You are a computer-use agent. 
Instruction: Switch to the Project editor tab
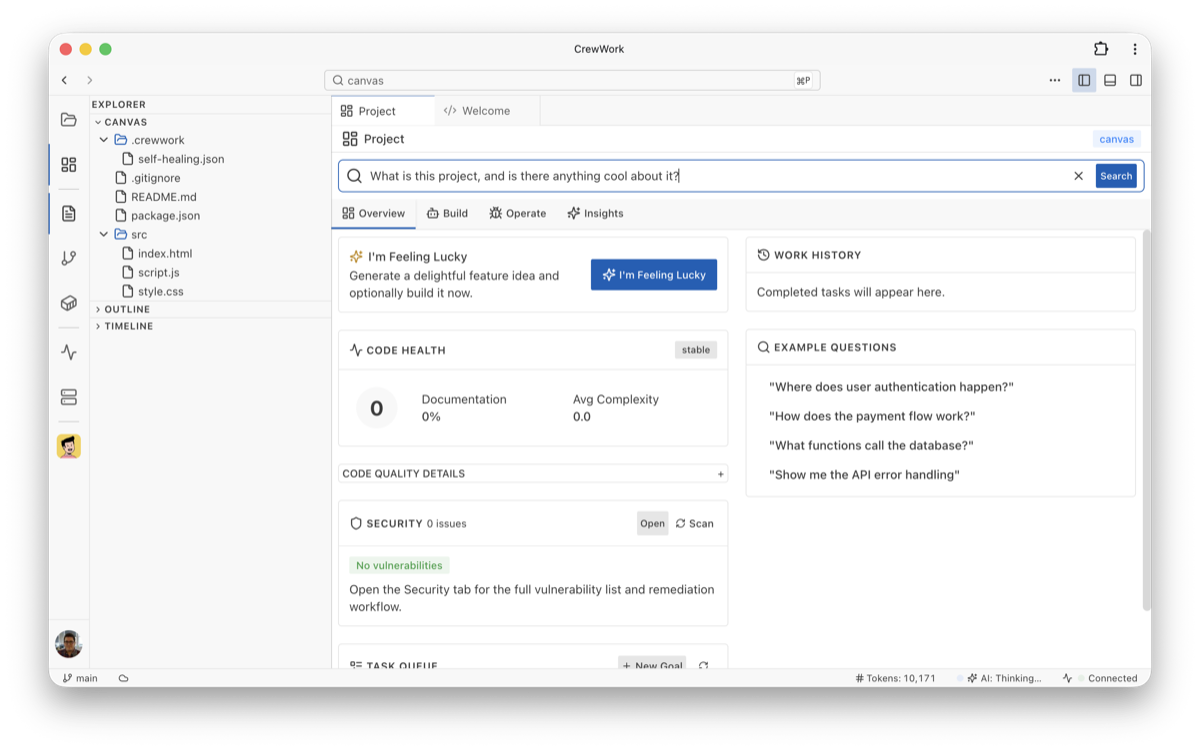pyautogui.click(x=383, y=111)
